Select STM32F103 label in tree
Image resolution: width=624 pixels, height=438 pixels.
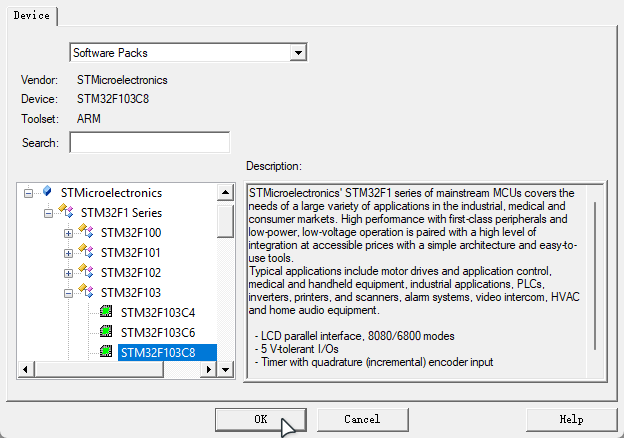131,293
